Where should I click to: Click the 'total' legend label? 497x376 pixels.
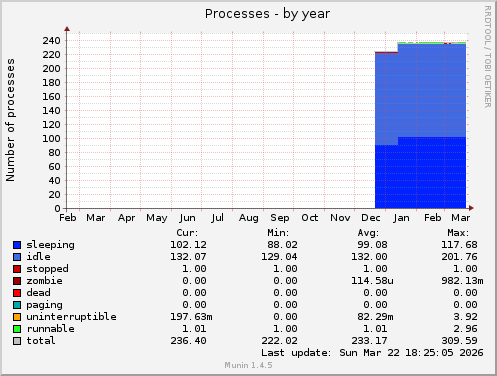pos(41,341)
